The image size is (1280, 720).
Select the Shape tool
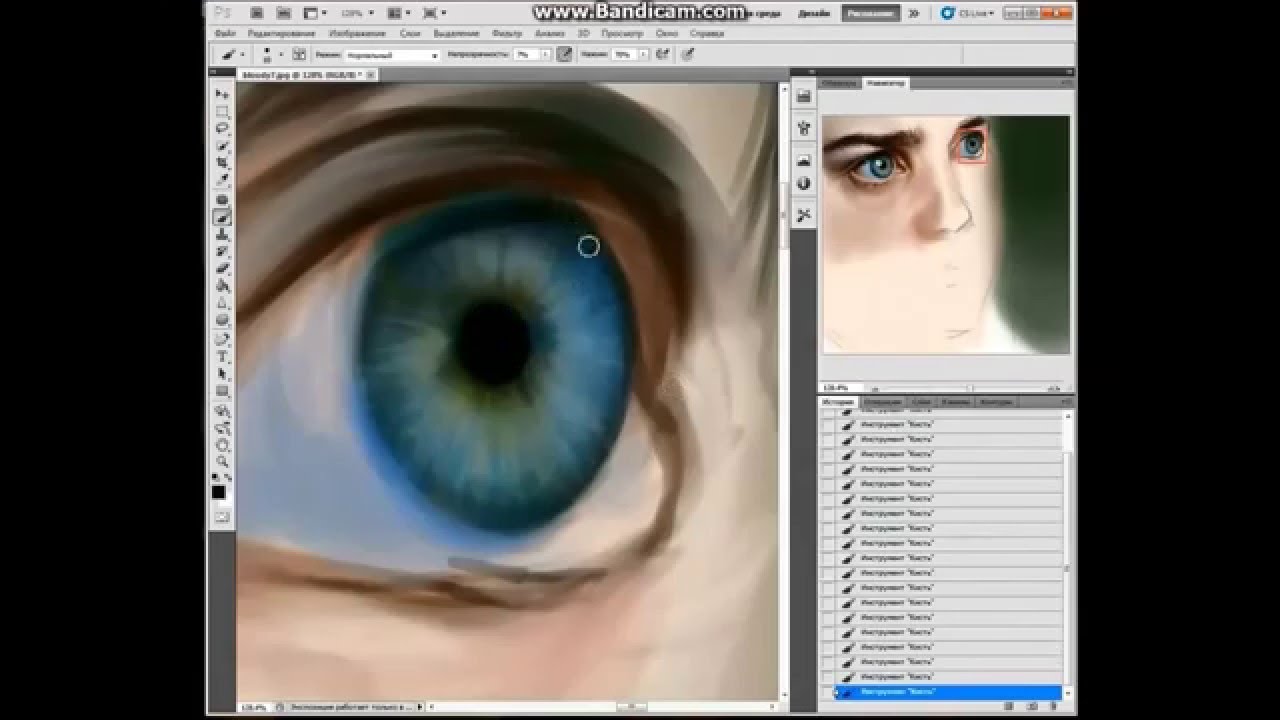pos(222,391)
